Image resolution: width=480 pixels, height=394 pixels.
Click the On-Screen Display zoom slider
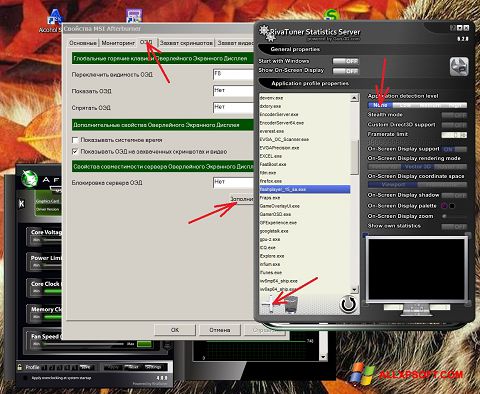(x=454, y=216)
